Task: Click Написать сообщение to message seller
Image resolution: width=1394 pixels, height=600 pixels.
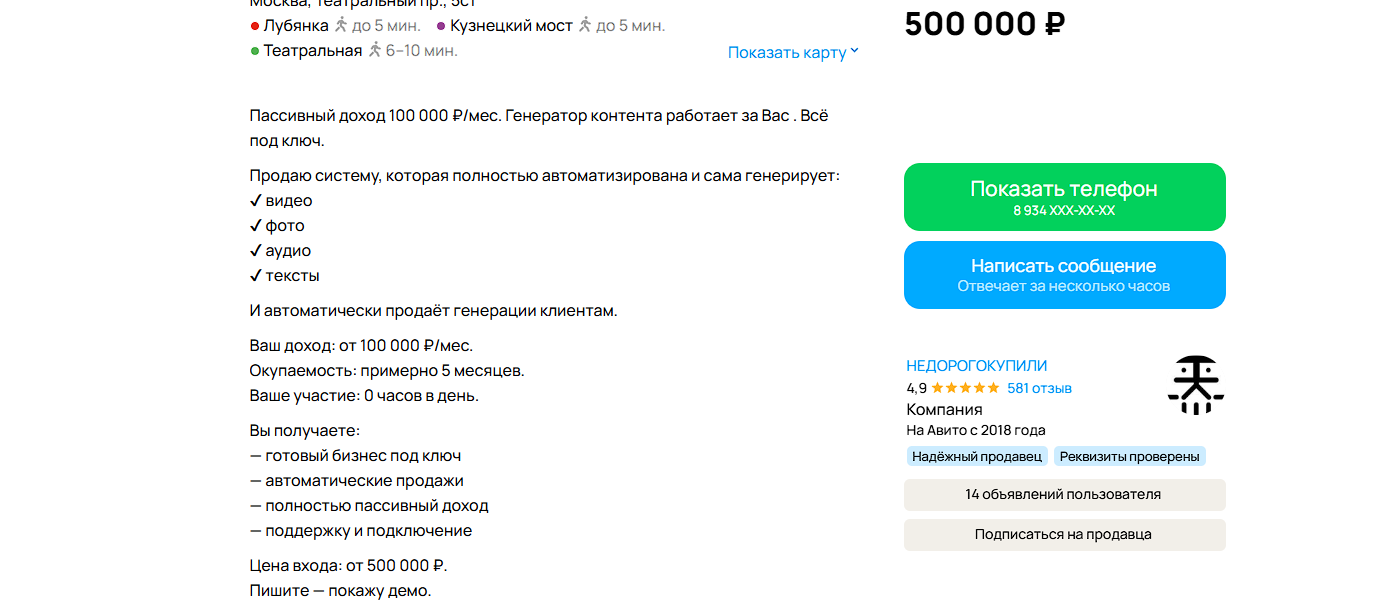Action: tap(1064, 273)
